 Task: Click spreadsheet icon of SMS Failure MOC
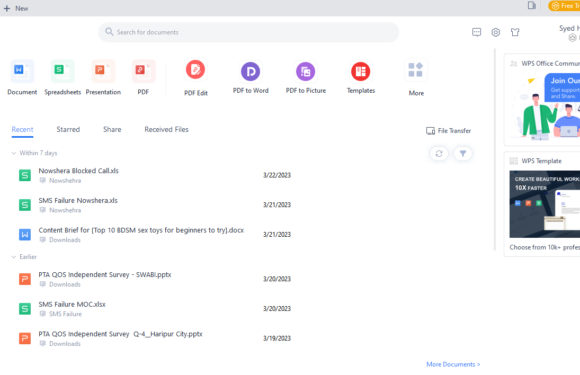[25, 308]
